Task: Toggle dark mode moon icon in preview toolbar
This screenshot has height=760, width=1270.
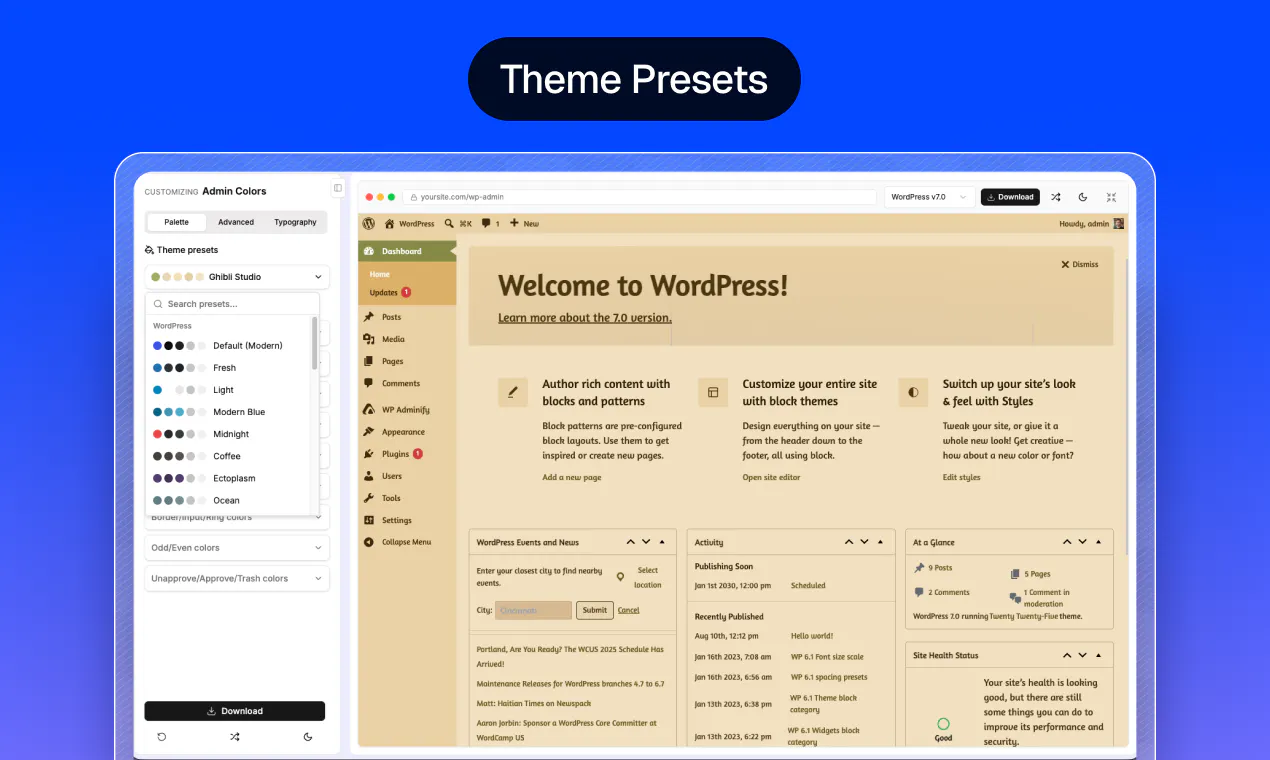Action: 1083,197
